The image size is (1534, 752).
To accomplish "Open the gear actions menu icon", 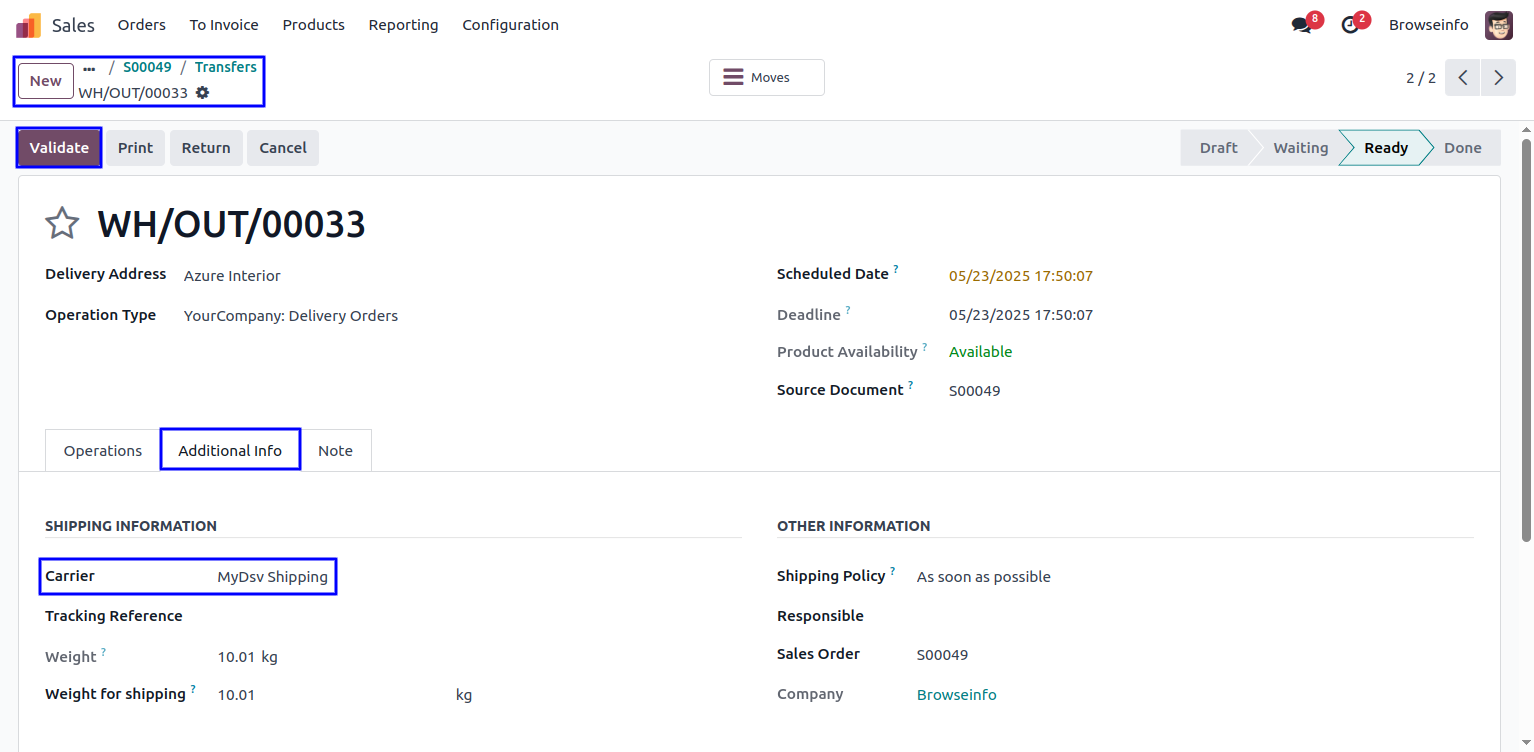I will click(203, 93).
